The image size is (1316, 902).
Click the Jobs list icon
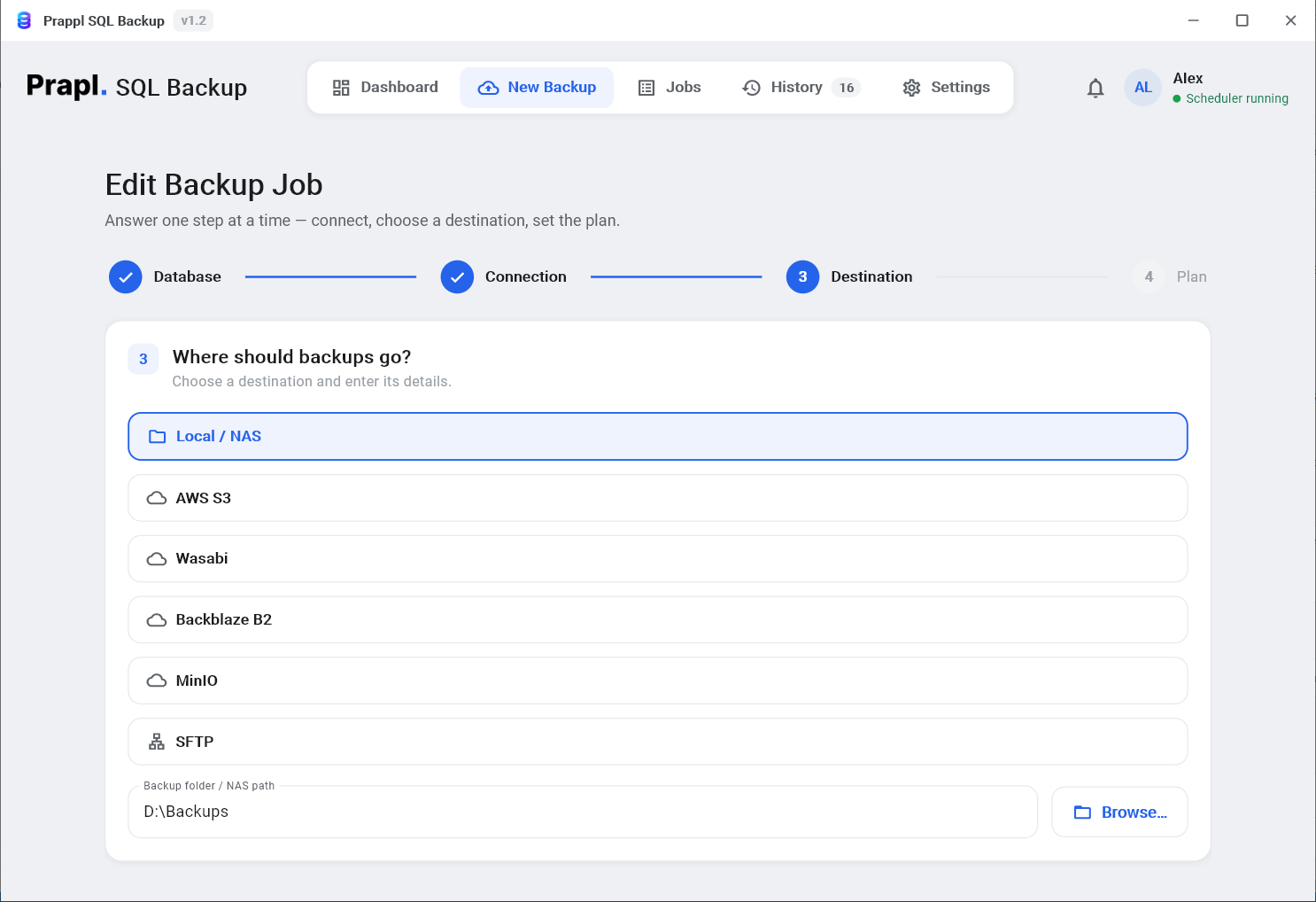click(x=646, y=88)
